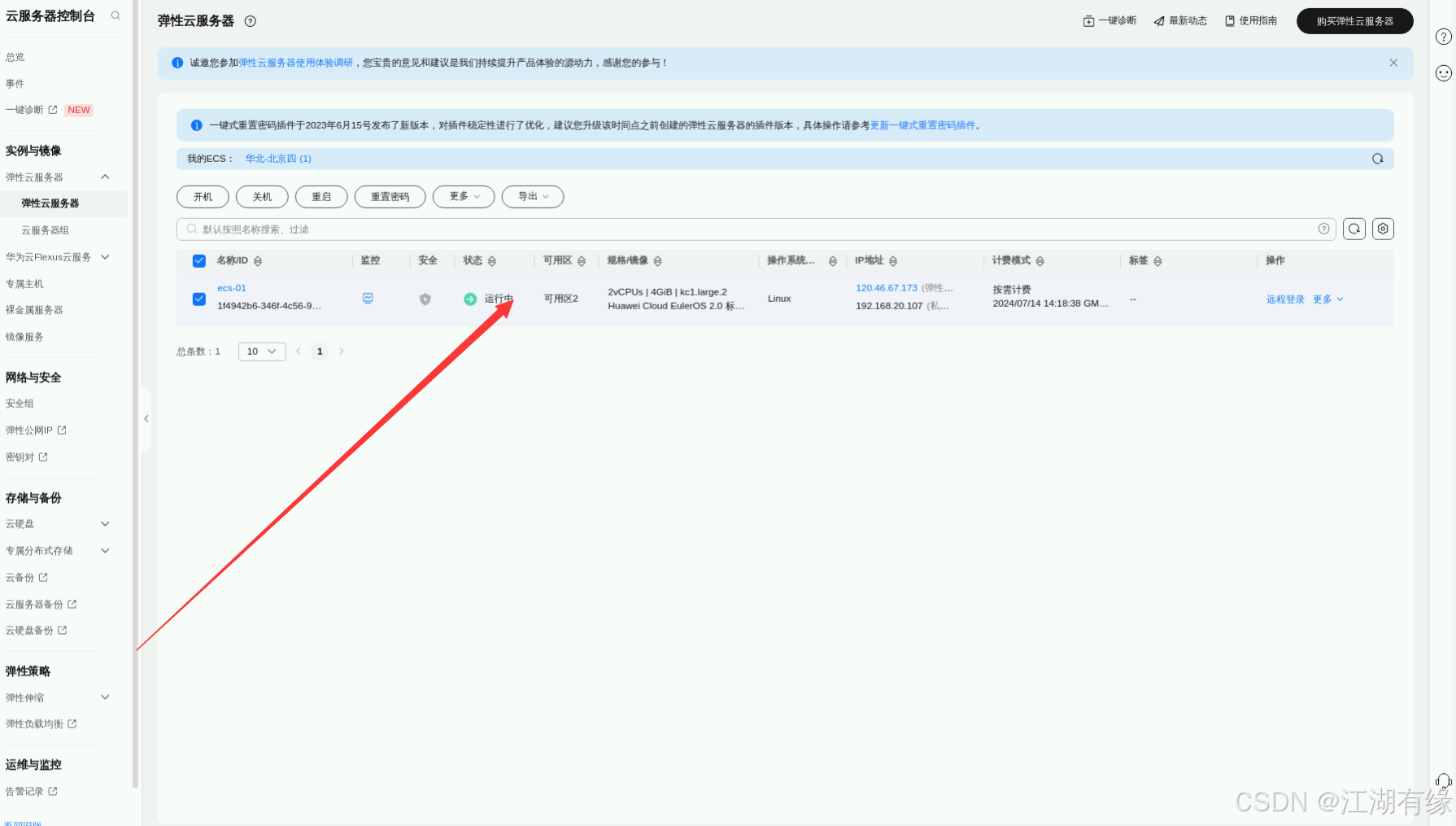Expand 弹性伸缩 sidebar item
Screen dimensions: 1456x826
(105, 697)
